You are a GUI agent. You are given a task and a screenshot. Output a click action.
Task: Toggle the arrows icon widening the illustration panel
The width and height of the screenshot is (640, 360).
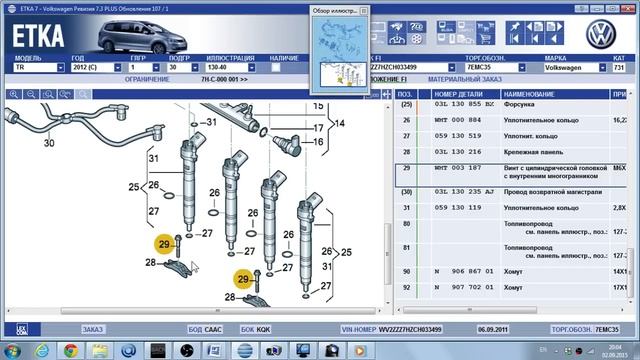pos(387,95)
